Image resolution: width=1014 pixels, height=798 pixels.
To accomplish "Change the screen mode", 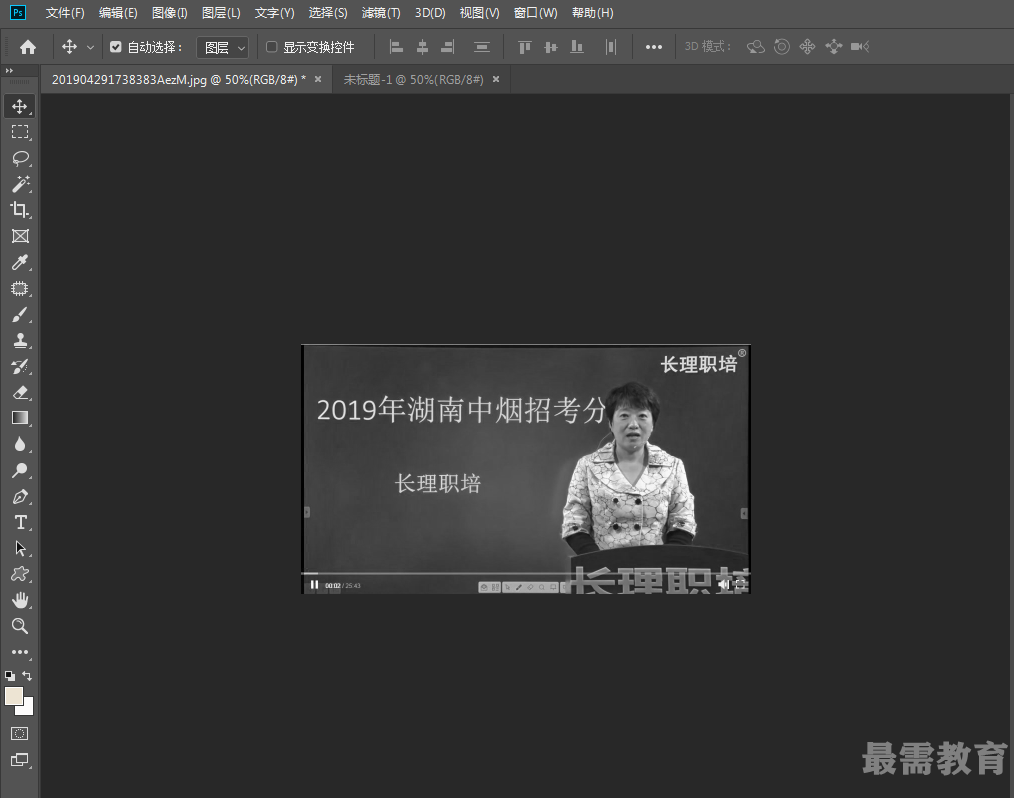I will (x=20, y=760).
